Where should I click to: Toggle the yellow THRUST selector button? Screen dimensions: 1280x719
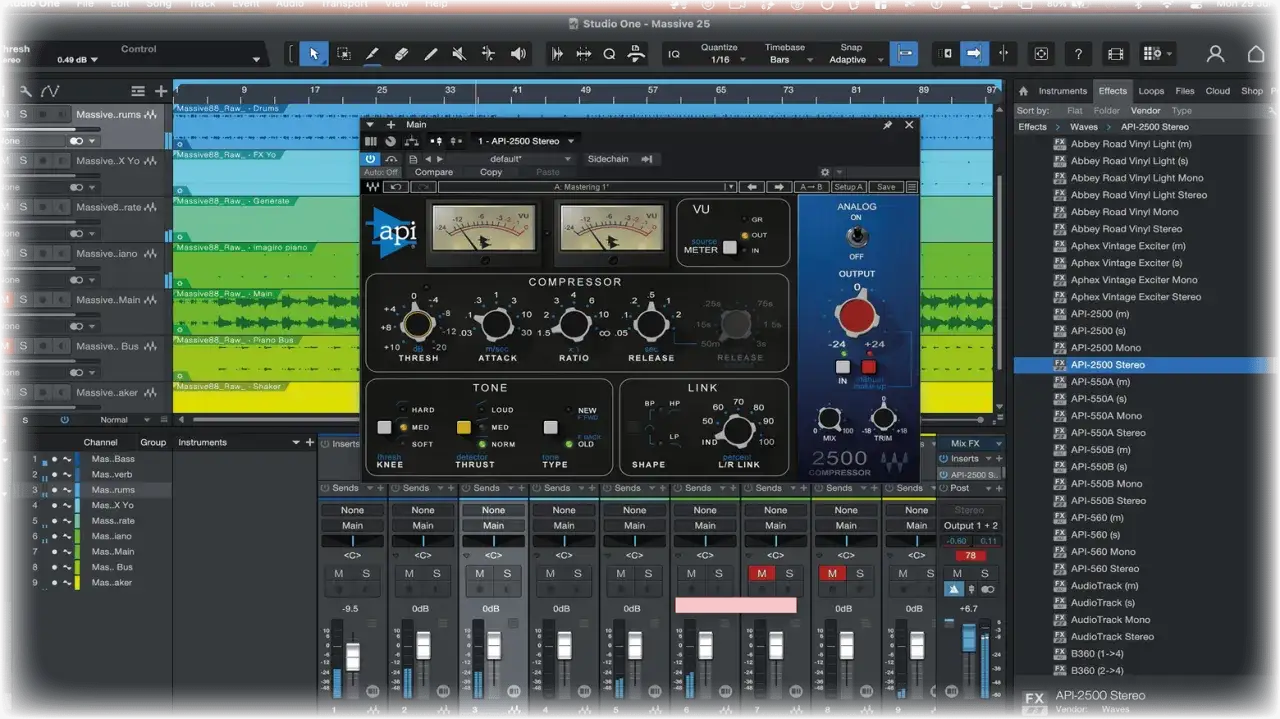click(464, 427)
